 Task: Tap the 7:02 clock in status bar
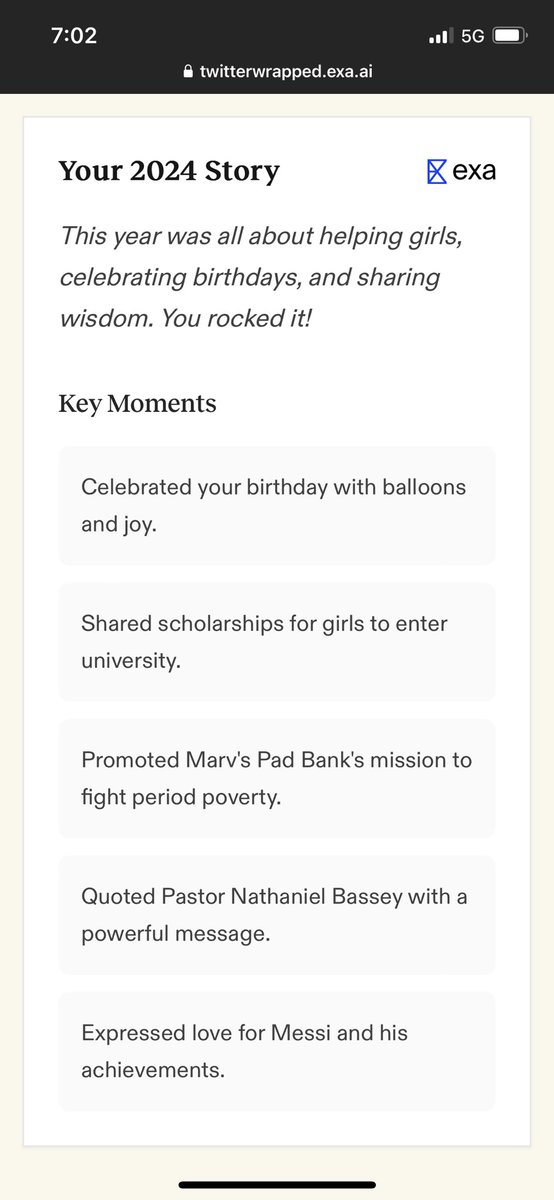(x=74, y=35)
